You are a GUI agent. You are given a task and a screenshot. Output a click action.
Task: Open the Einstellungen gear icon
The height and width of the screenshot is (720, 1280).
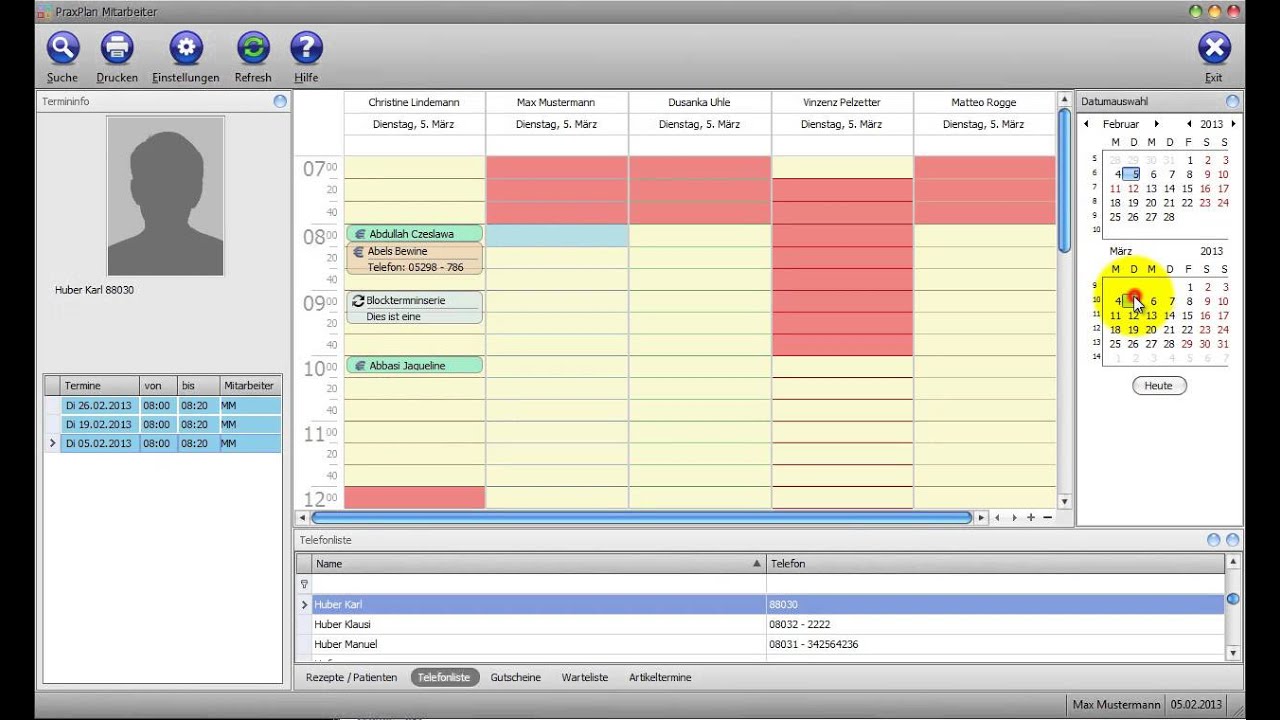[185, 47]
